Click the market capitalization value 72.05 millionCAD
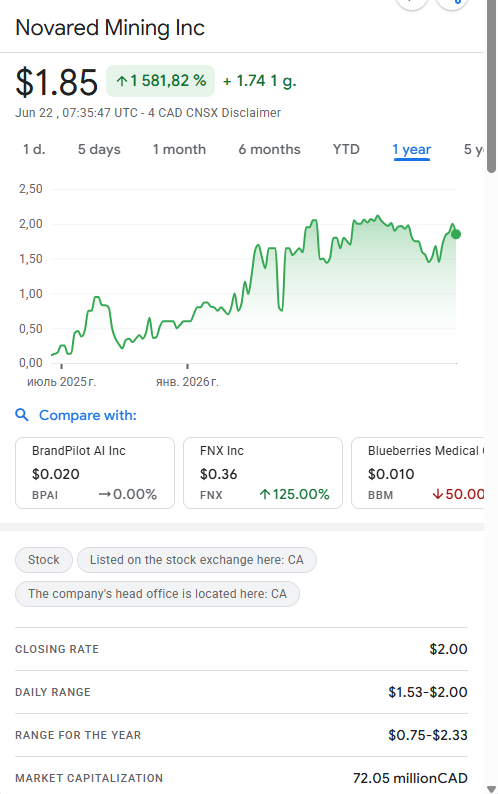Image resolution: width=498 pixels, height=794 pixels. click(x=410, y=778)
